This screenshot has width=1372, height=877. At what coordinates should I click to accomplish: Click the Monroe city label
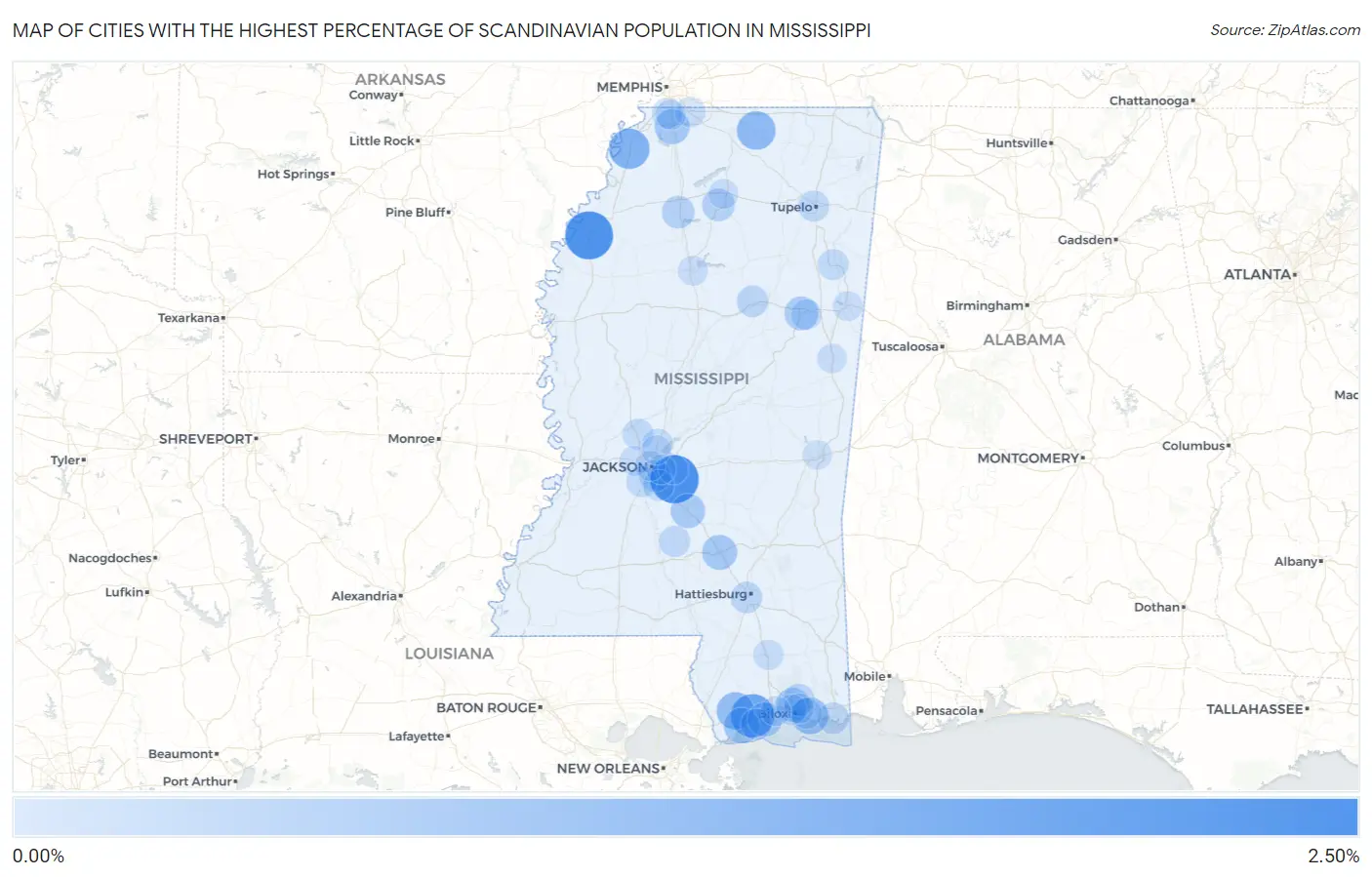(x=412, y=439)
